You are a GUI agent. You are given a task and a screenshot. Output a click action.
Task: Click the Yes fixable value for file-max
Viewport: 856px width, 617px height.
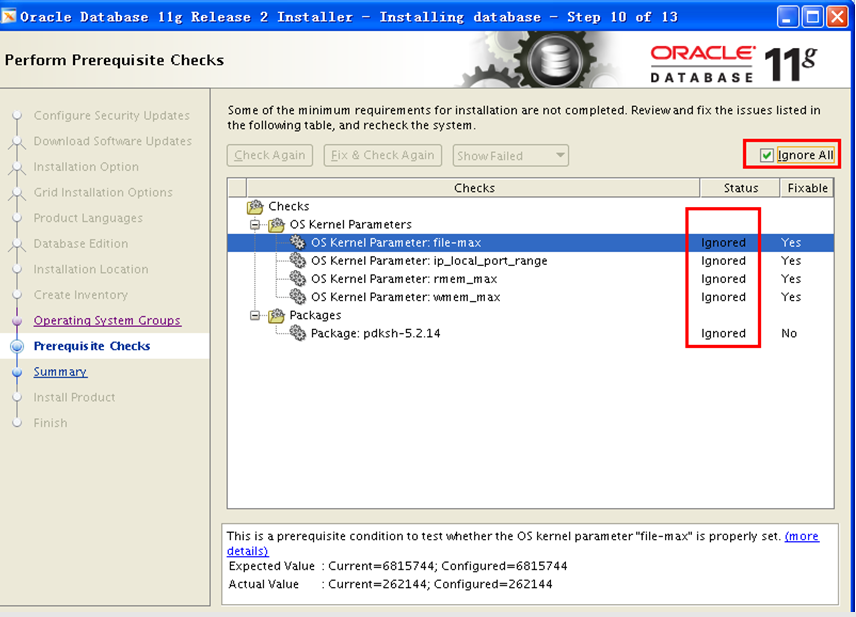791,242
